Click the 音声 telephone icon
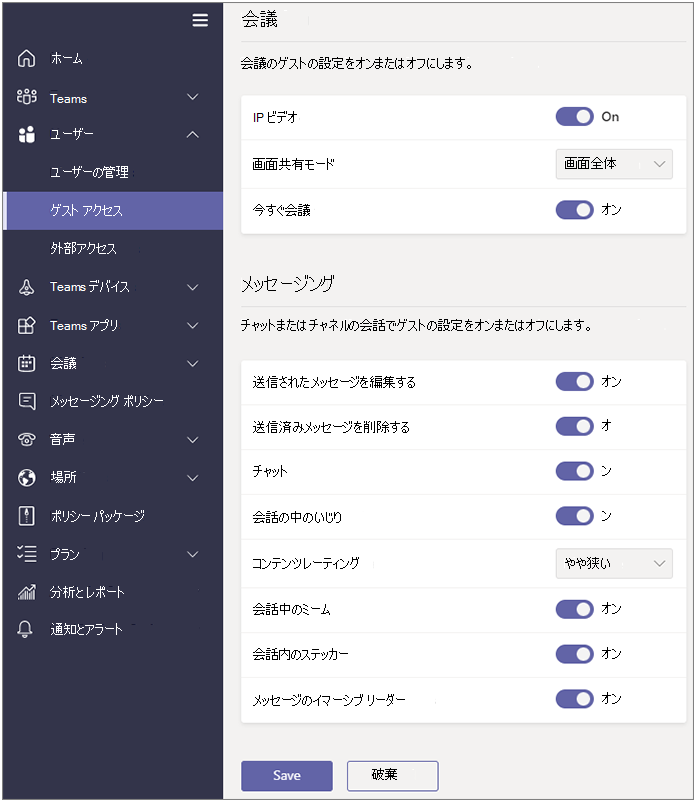Screen dimensions: 697x803 (x=27, y=439)
